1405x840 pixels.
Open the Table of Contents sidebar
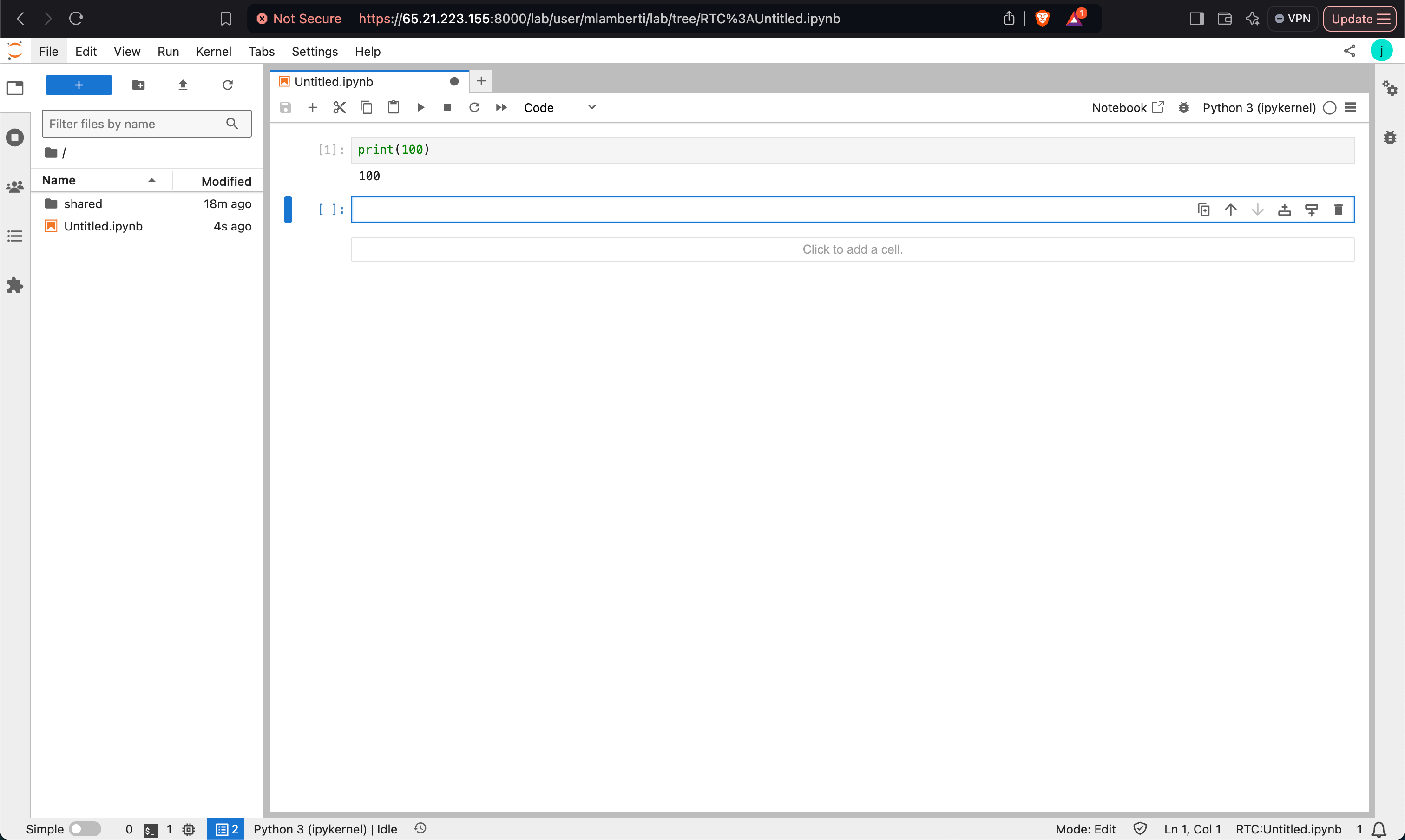click(15, 236)
